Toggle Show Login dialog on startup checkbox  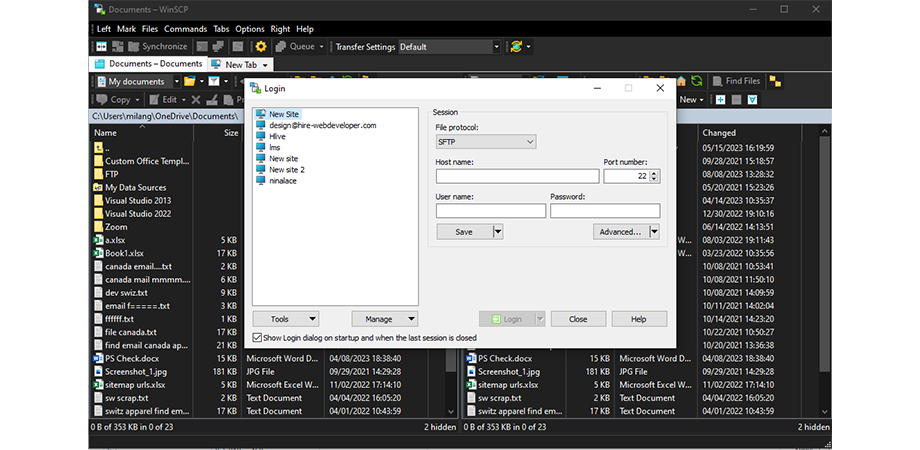256,338
